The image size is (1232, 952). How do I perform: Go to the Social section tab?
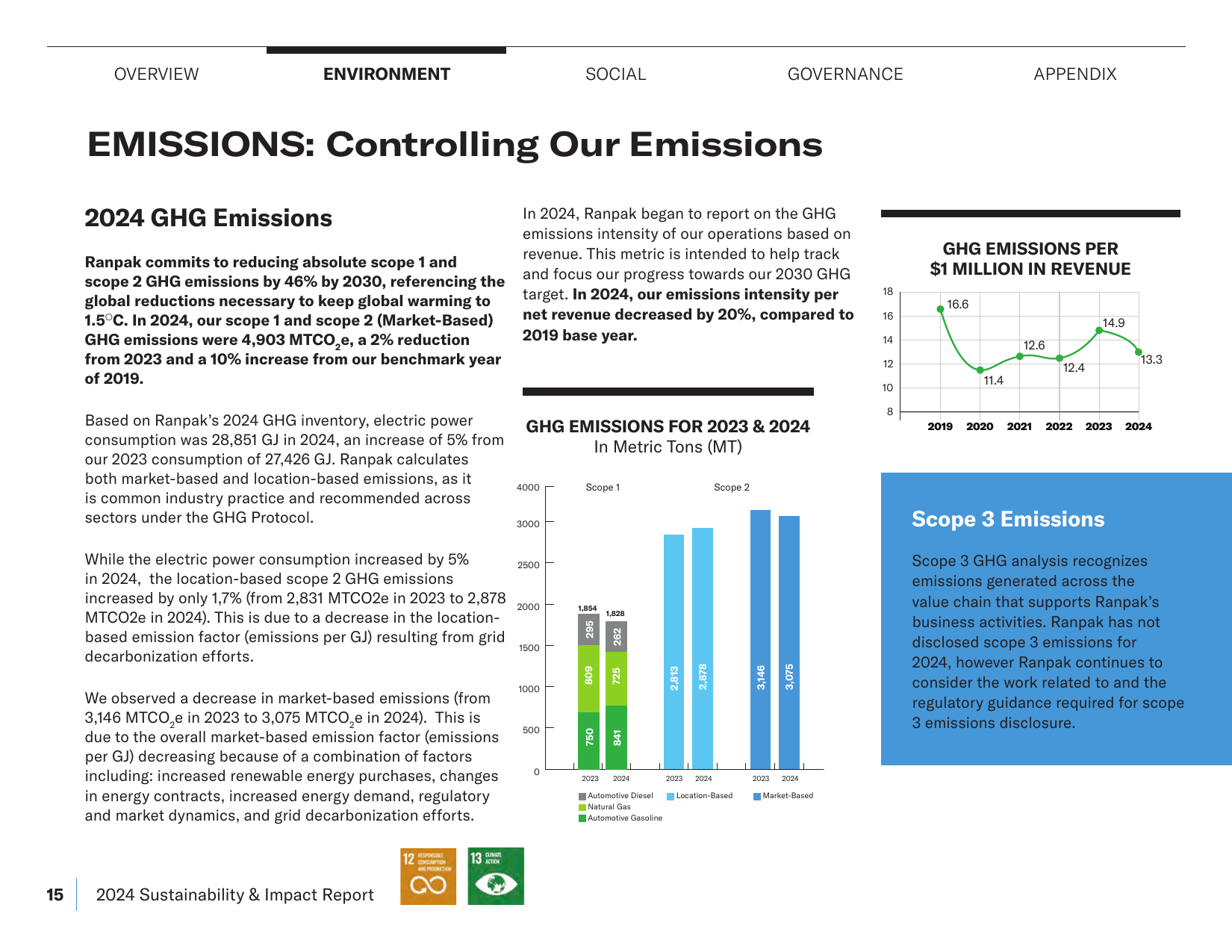[x=615, y=74]
